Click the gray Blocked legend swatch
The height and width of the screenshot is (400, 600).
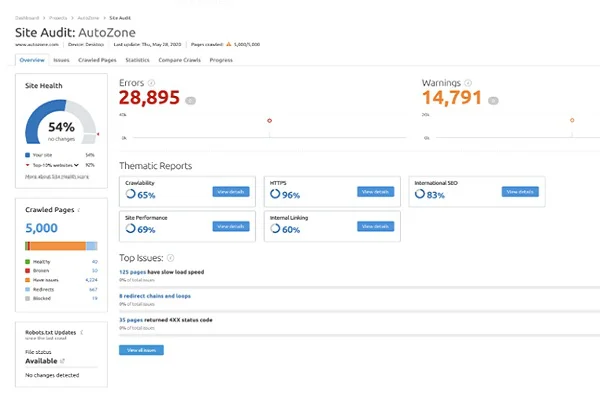click(28, 298)
